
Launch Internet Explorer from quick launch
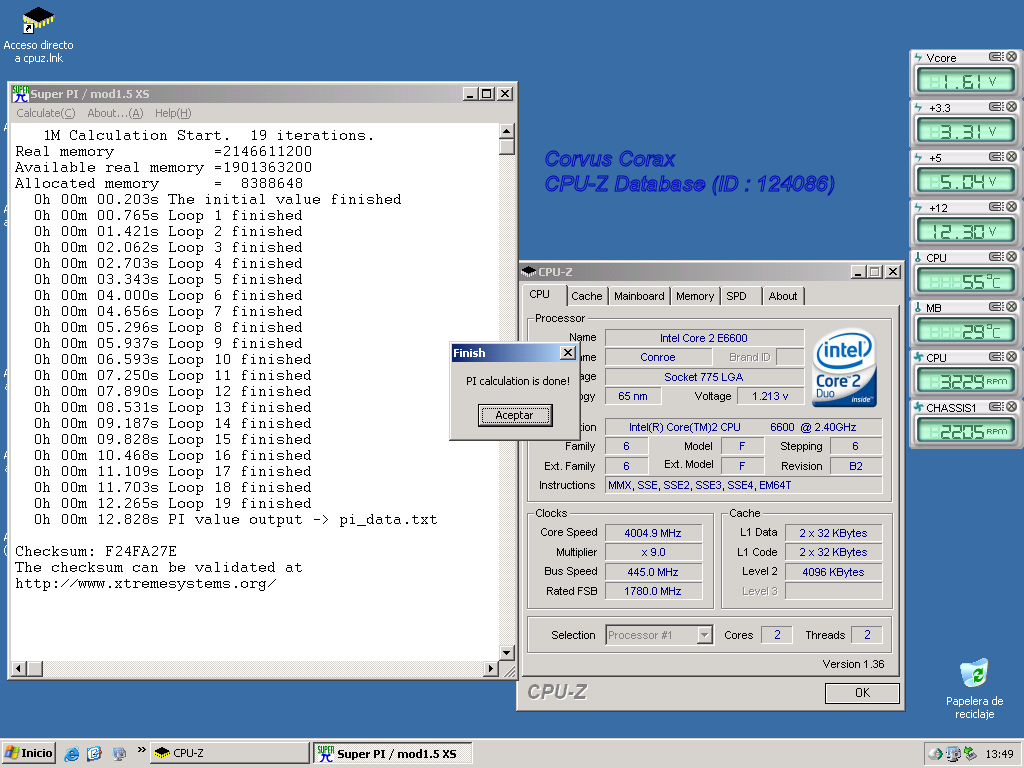pos(72,753)
